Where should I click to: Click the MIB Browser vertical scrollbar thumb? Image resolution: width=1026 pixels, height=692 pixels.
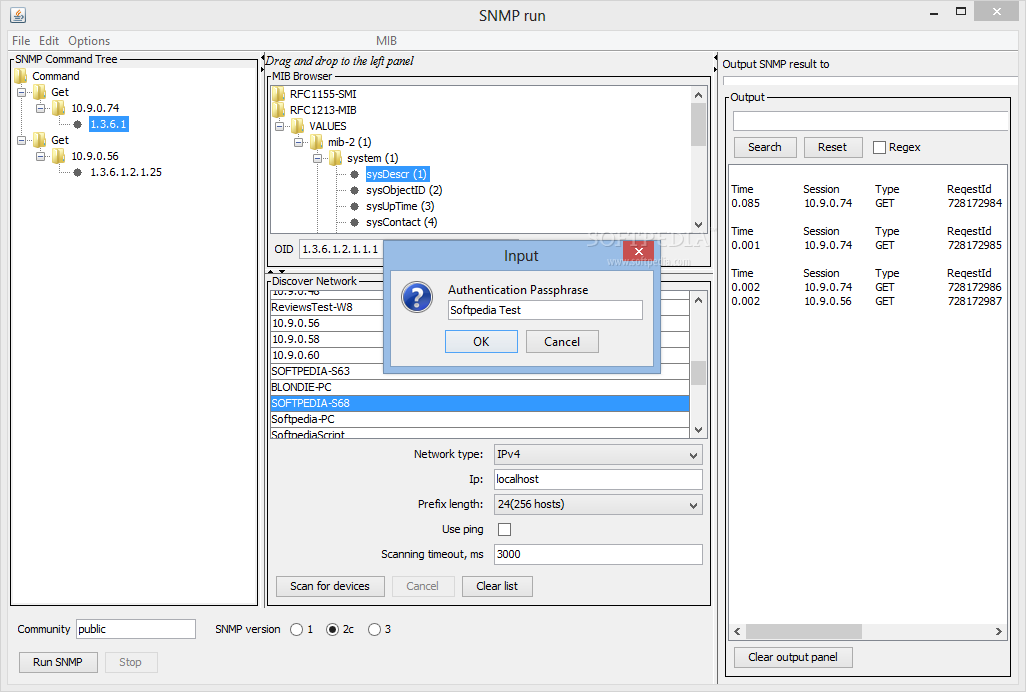(698, 124)
